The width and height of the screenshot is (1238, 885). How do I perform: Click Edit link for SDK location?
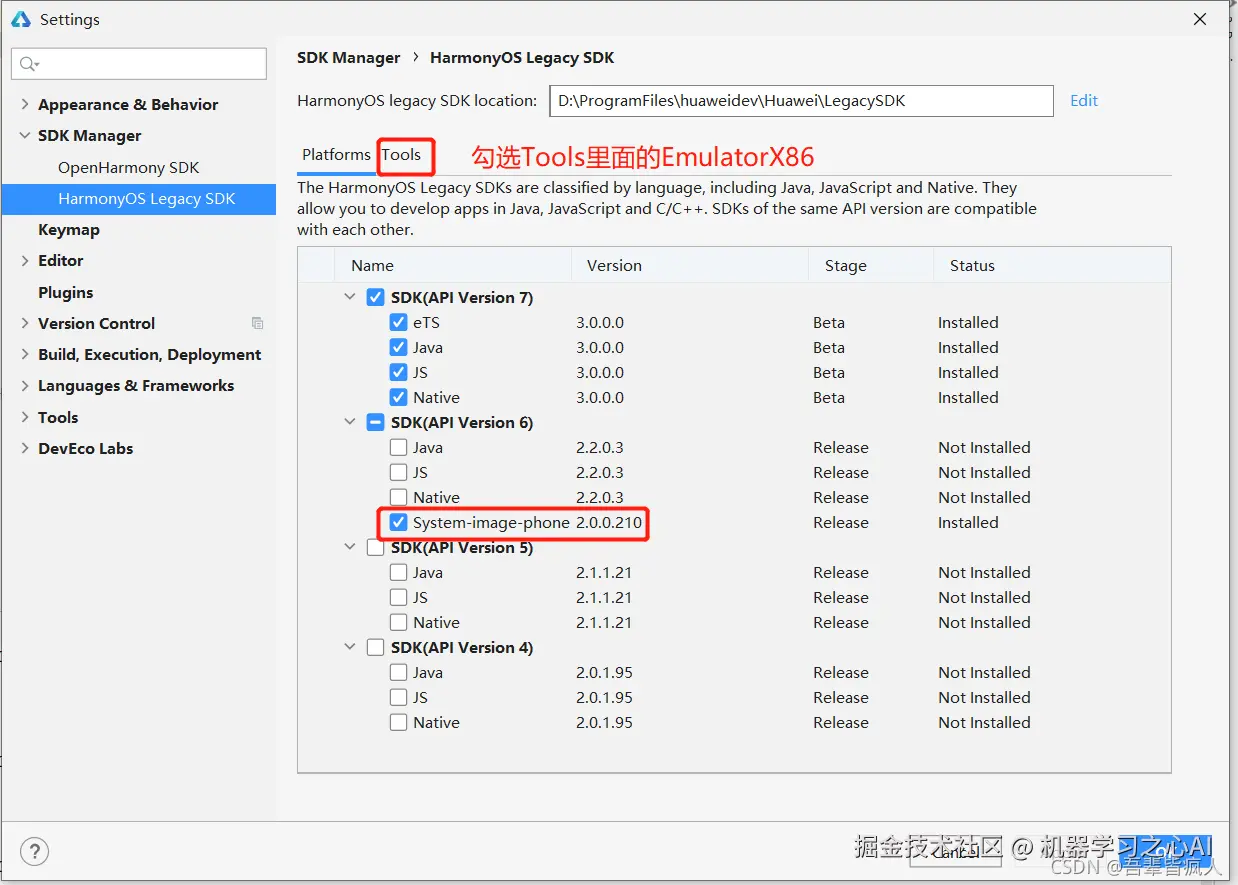coord(1084,100)
